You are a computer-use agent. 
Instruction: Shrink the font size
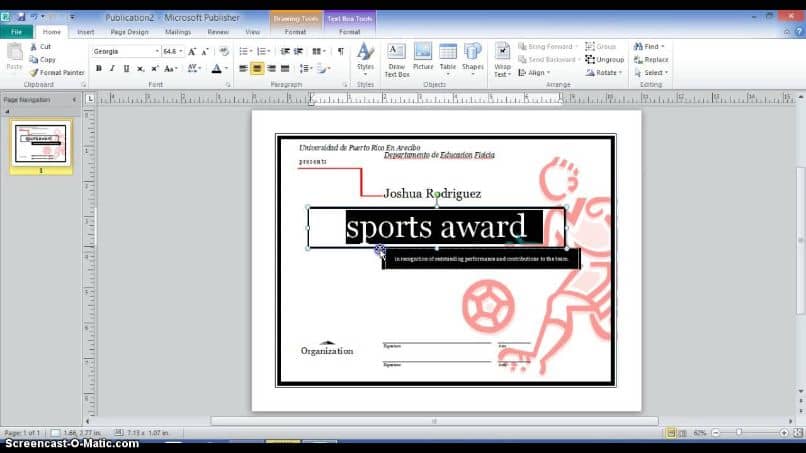tap(205, 51)
